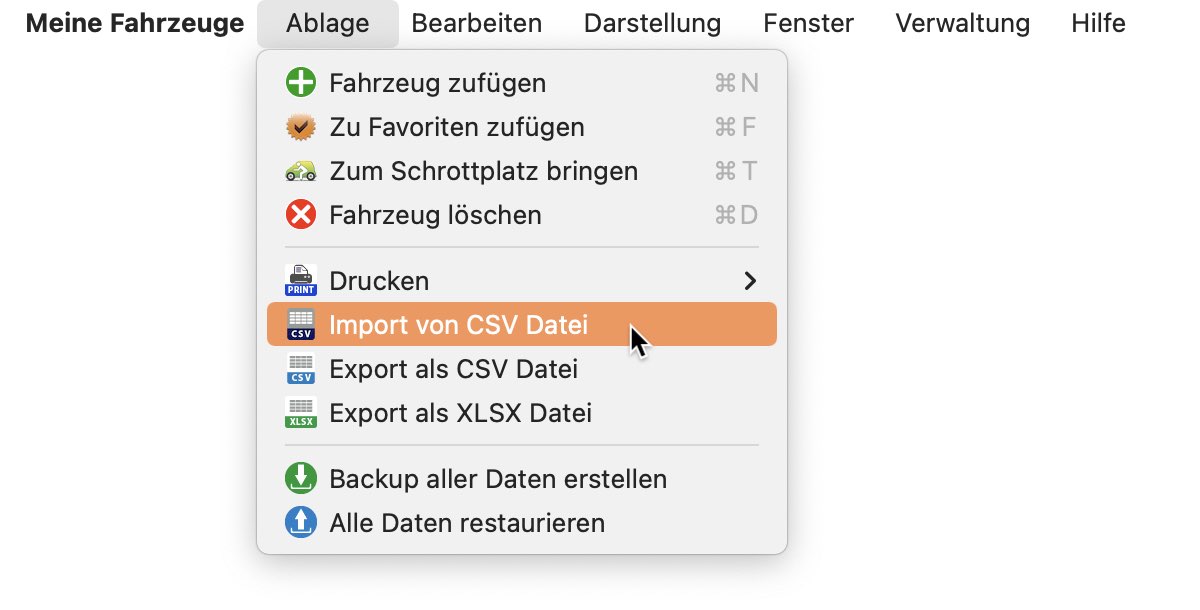Open the Bearbeiten menu

477,23
